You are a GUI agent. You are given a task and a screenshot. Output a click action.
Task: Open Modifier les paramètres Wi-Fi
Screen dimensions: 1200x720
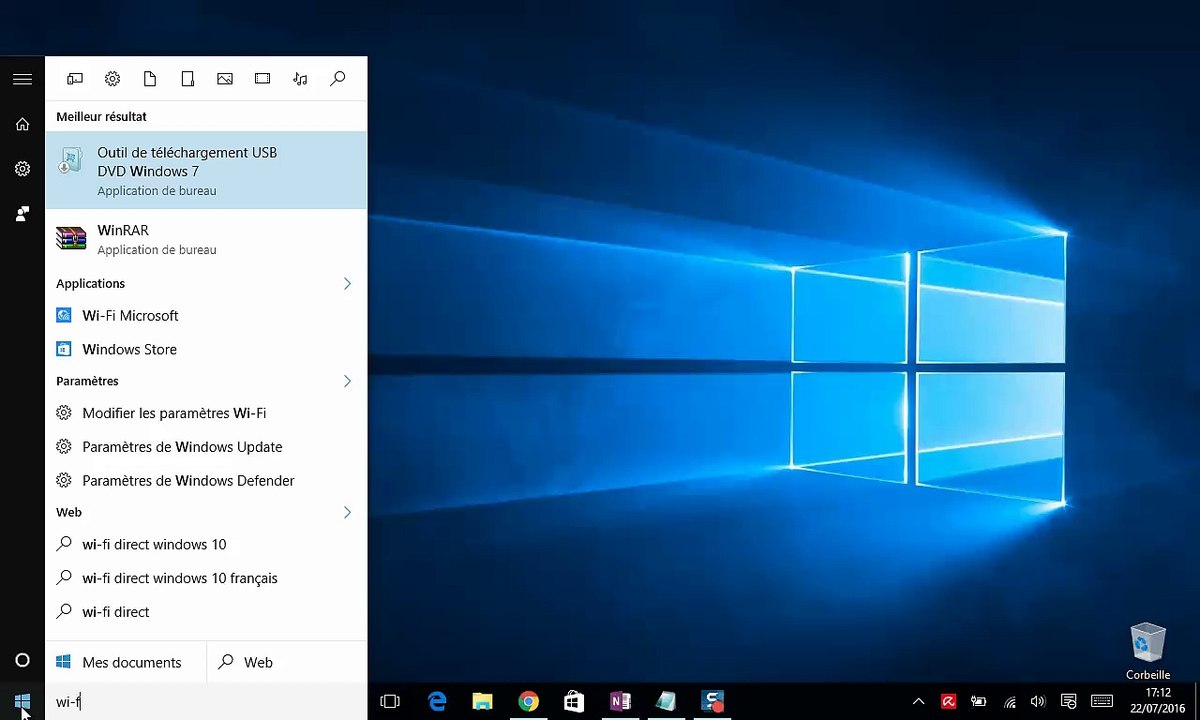pyautogui.click(x=206, y=413)
